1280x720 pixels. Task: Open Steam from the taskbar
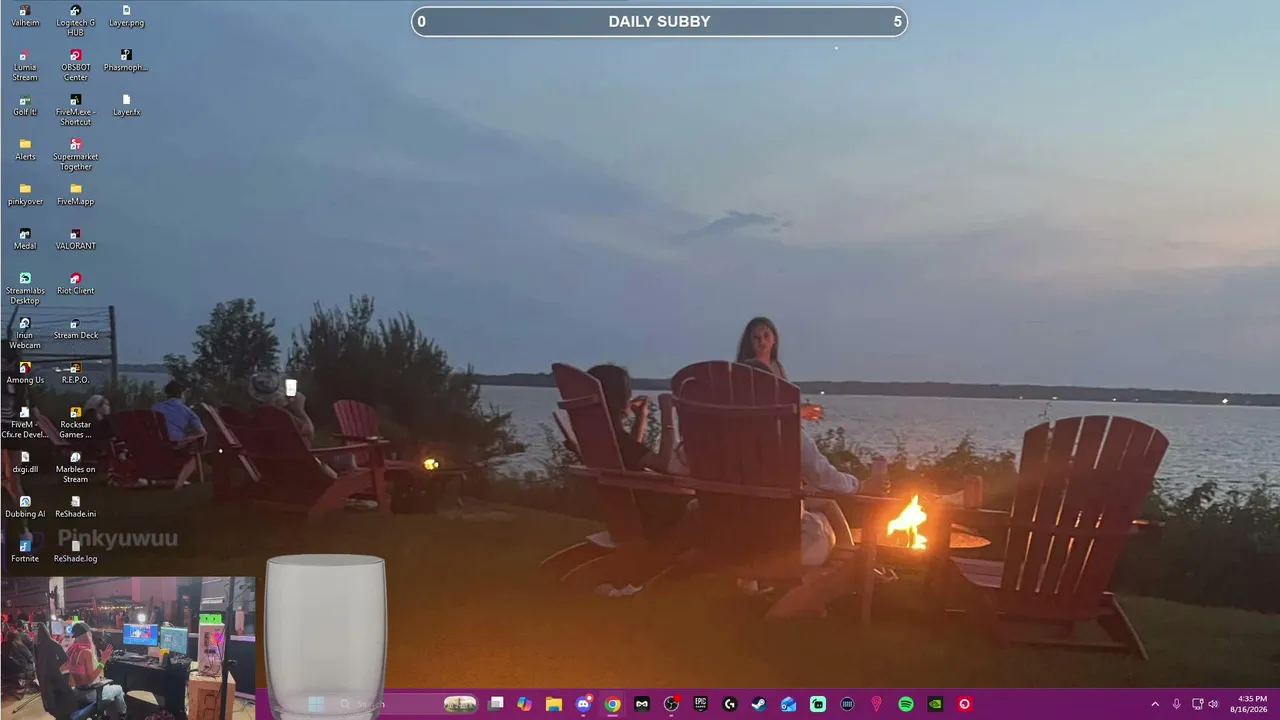tap(759, 704)
